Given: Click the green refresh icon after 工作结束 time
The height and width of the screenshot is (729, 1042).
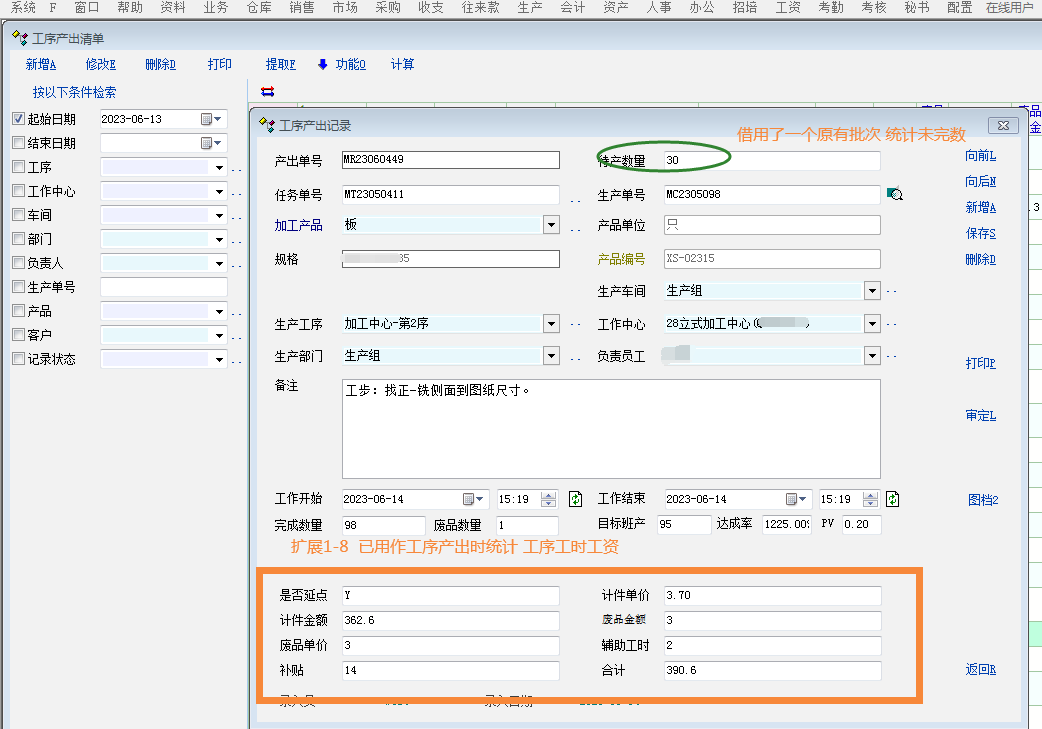Looking at the screenshot, I should (893, 499).
